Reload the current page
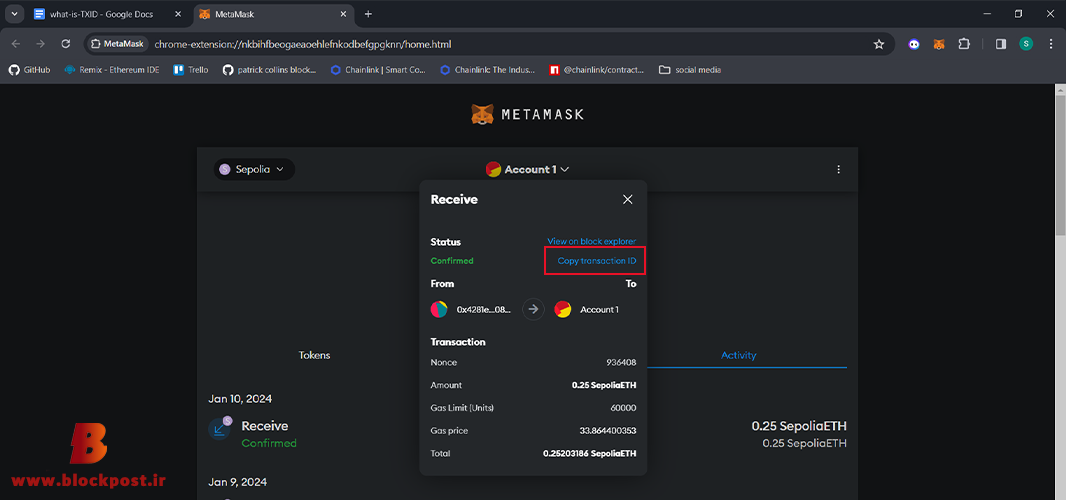The height and width of the screenshot is (500, 1066). tap(66, 44)
